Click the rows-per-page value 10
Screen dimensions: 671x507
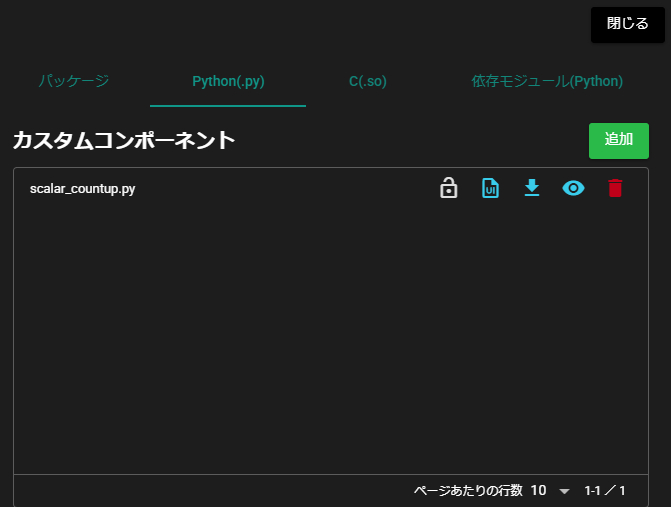click(538, 491)
